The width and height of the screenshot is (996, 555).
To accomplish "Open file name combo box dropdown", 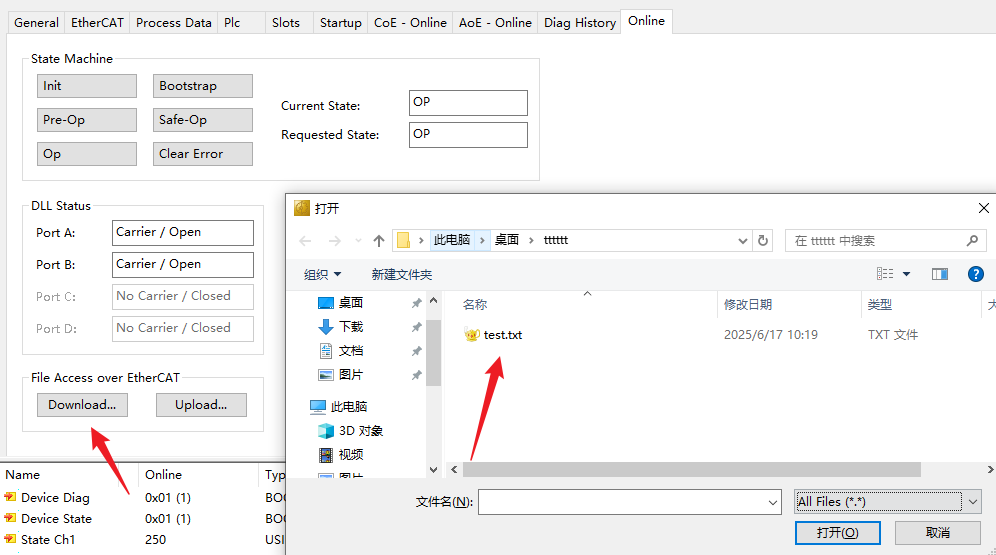I will point(772,502).
